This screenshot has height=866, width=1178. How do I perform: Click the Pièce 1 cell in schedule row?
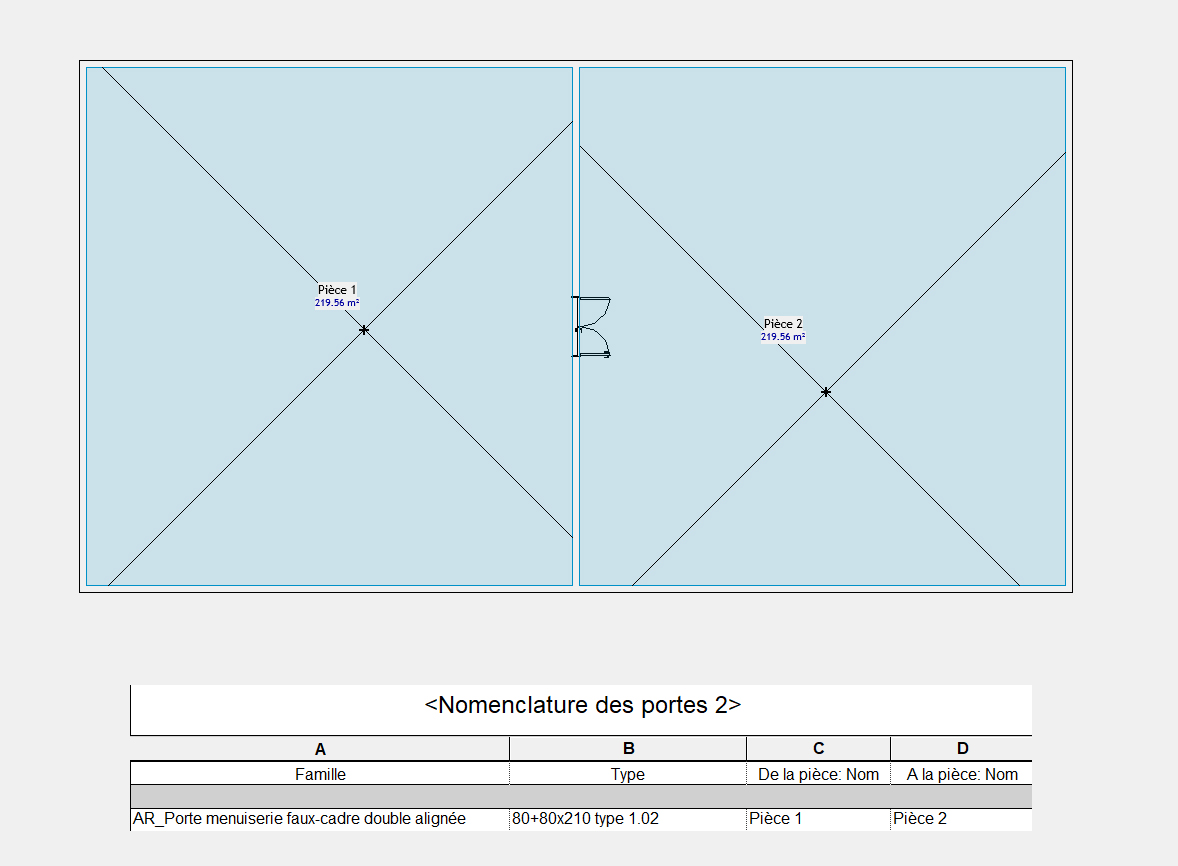776,819
